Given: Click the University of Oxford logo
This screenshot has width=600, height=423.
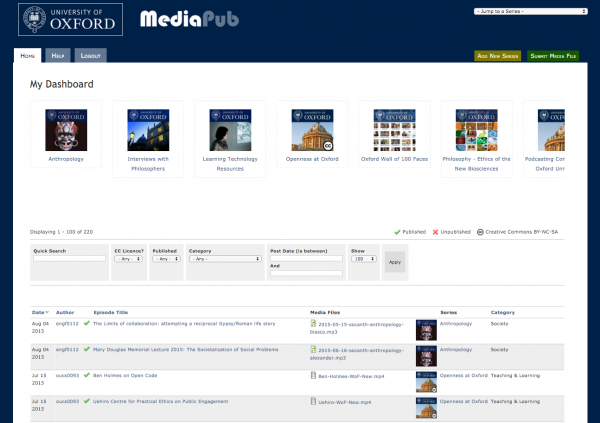Looking at the screenshot, I should pos(70,20).
